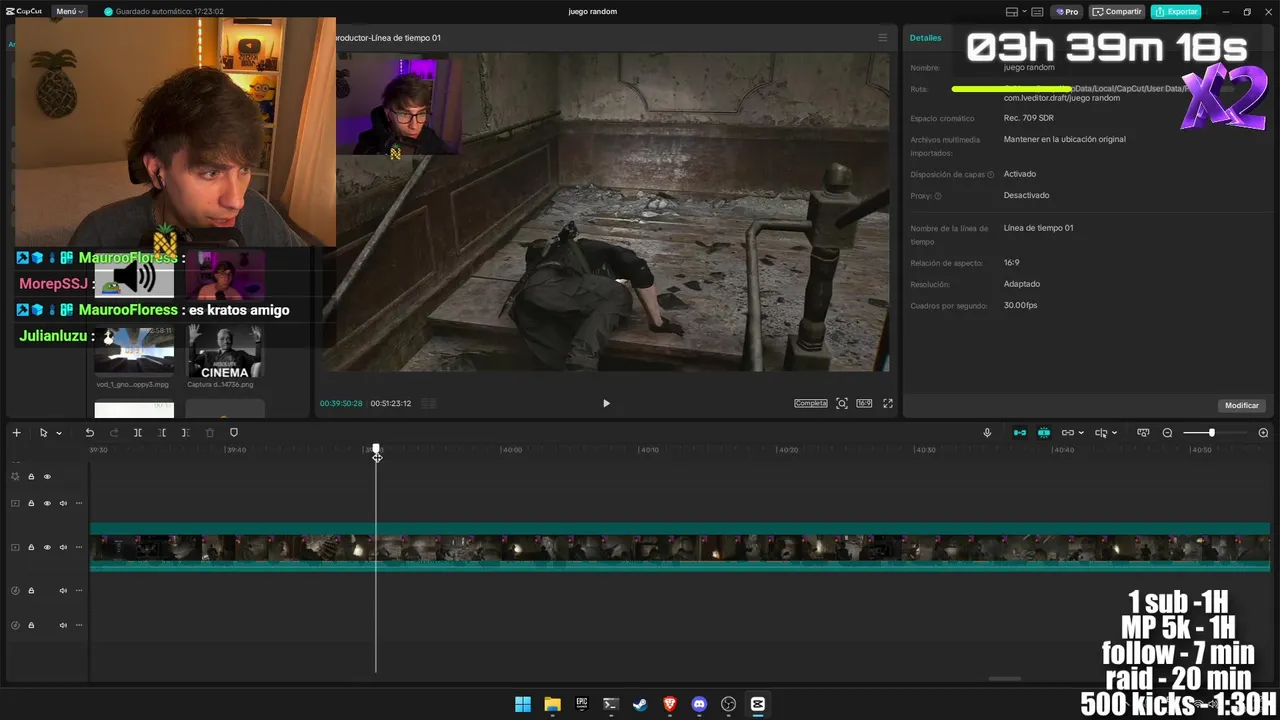
Task: Open Epic Games Launcher from the taskbar
Action: click(581, 704)
